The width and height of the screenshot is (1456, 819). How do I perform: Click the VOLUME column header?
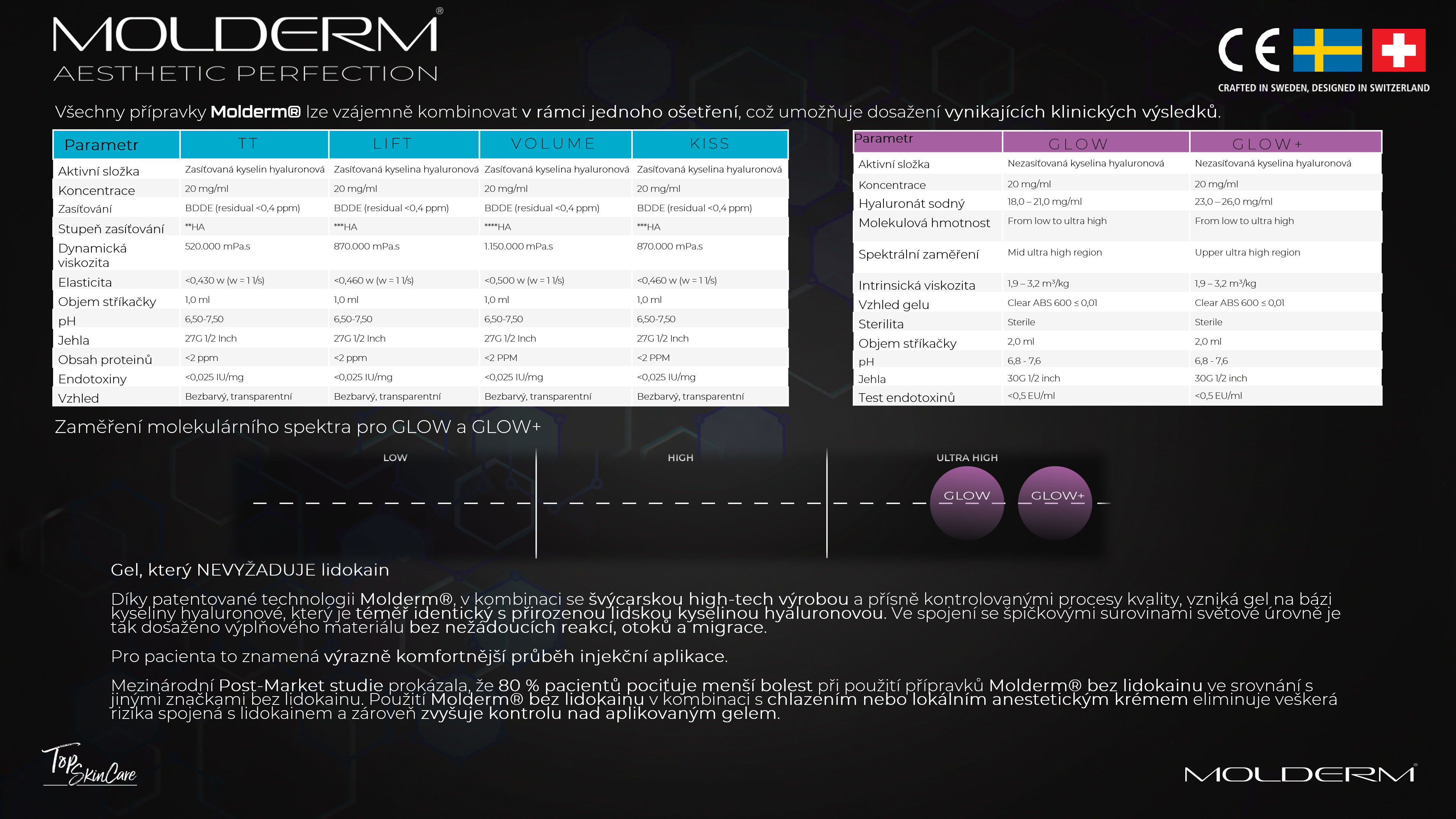(x=553, y=144)
